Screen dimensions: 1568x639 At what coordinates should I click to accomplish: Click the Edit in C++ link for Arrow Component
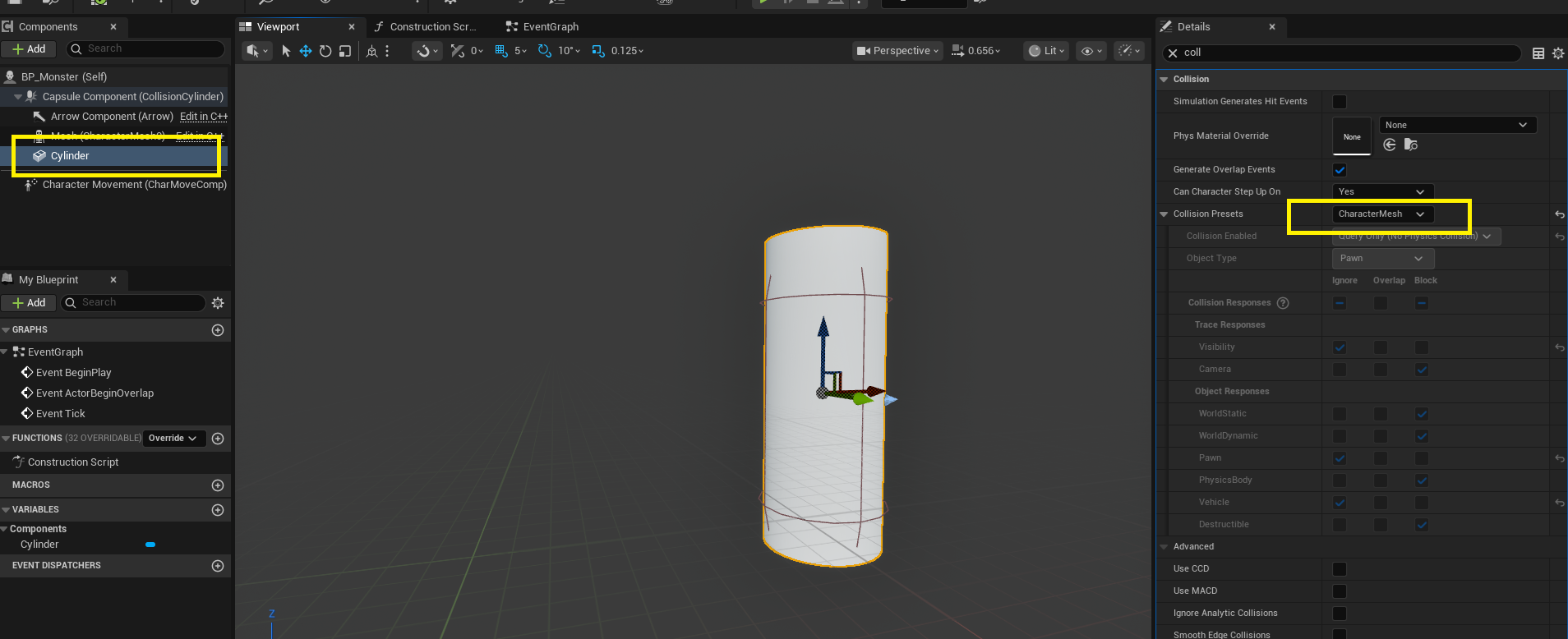point(203,117)
